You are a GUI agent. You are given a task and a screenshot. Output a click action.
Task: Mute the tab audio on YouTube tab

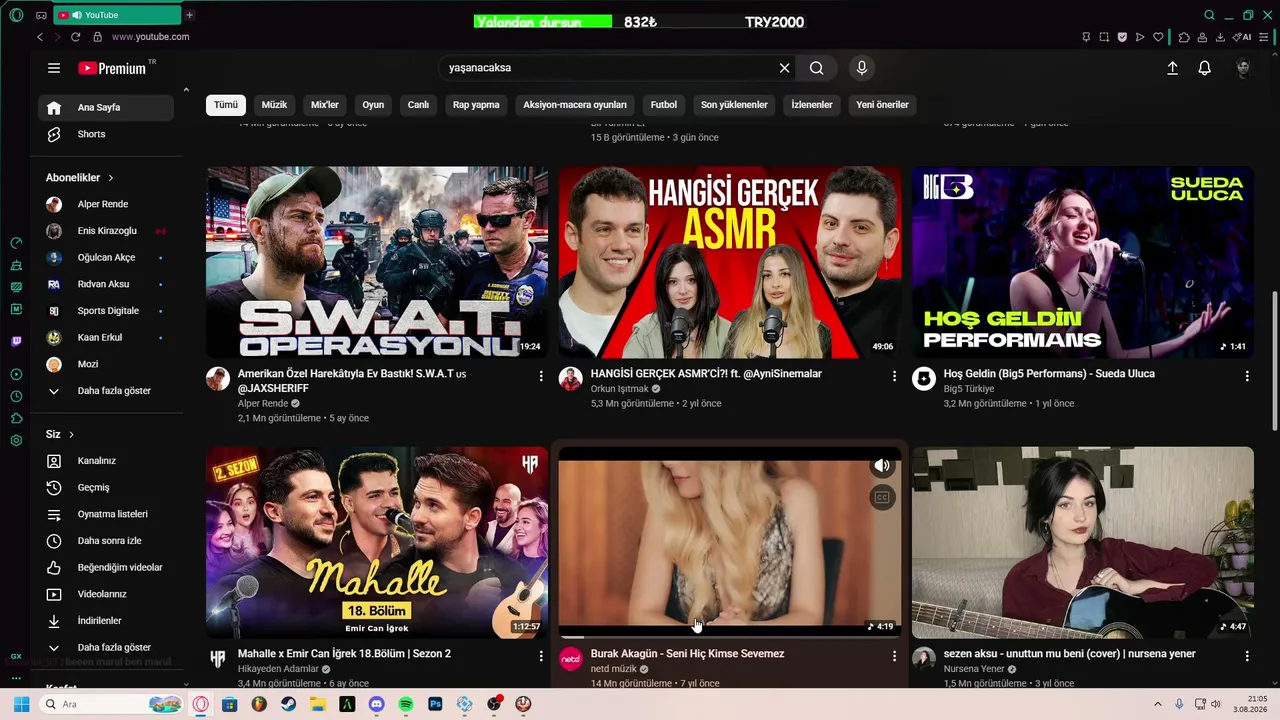78,15
